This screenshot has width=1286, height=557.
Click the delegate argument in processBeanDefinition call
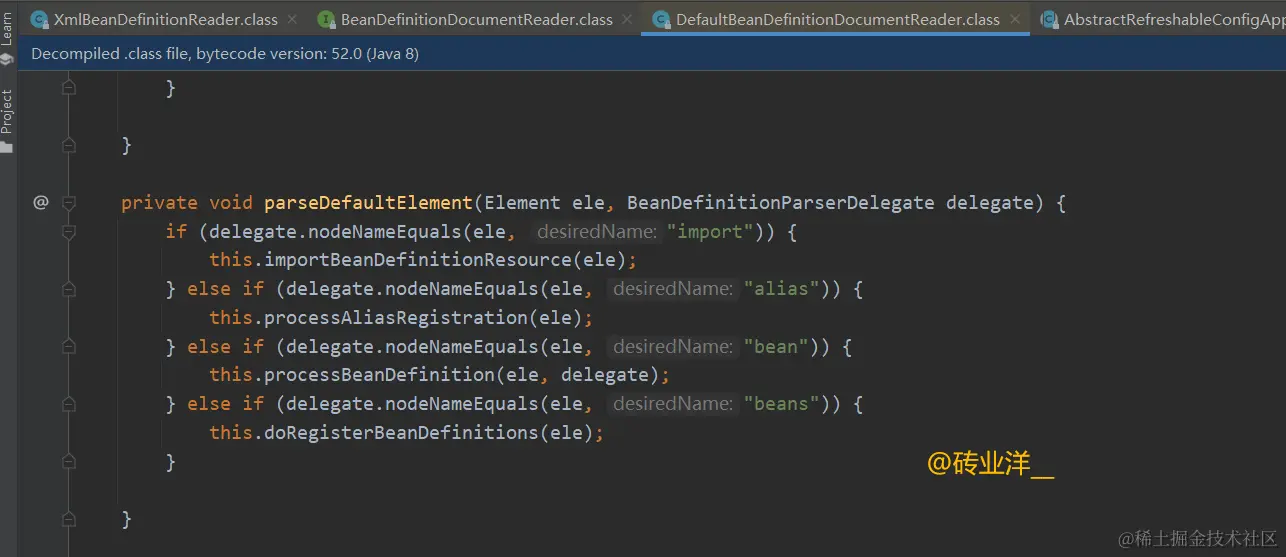coord(604,375)
